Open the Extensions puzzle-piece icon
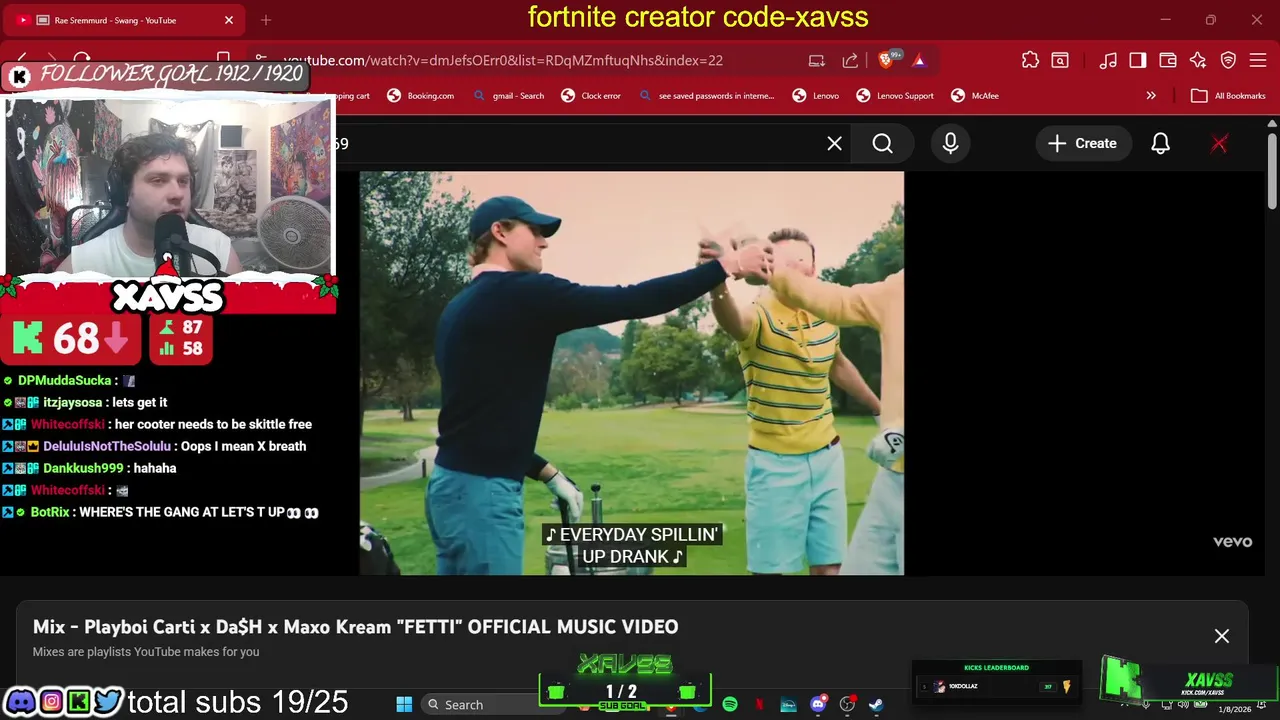The image size is (1280, 720). tap(1030, 60)
